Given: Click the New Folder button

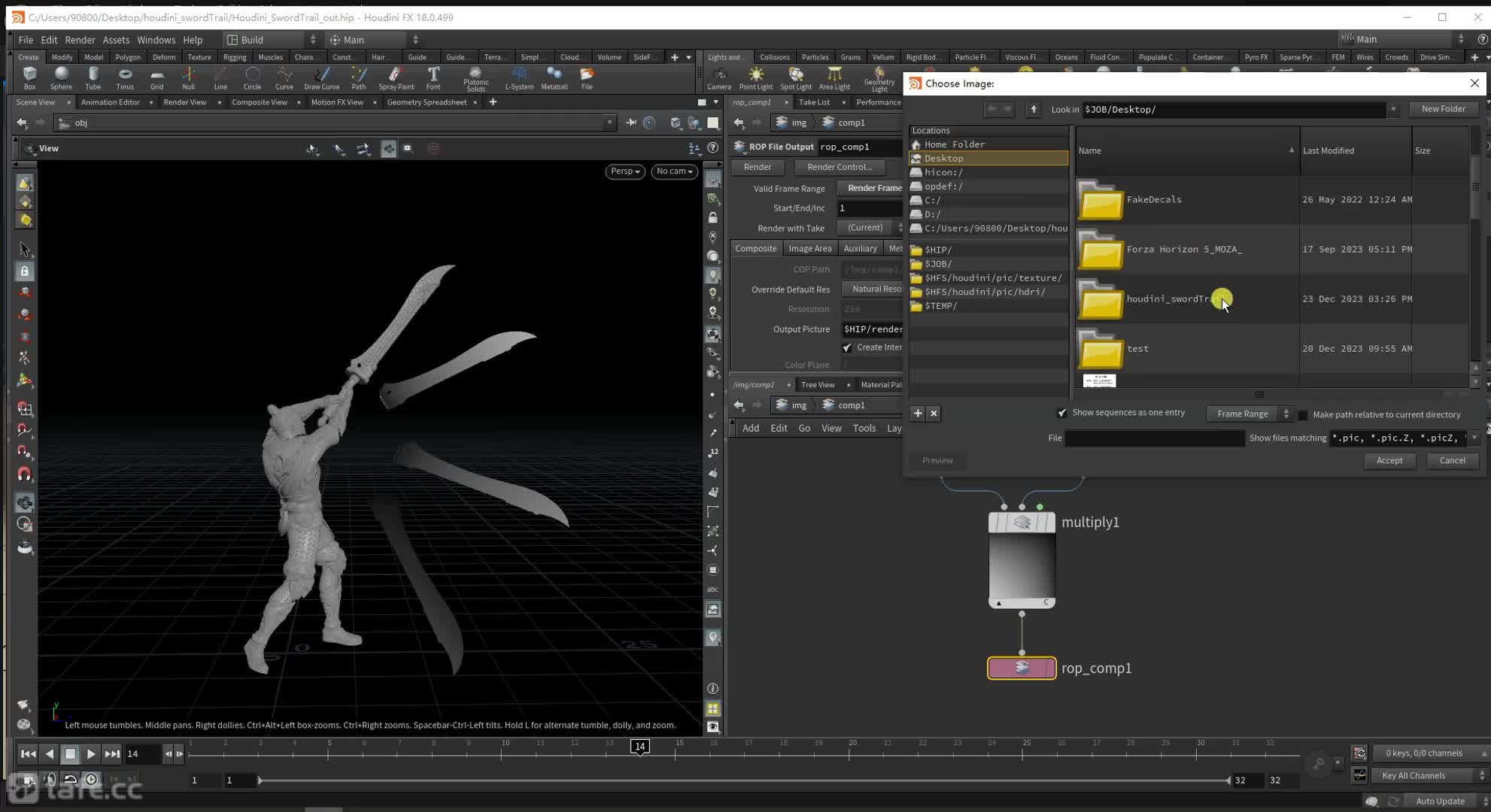Looking at the screenshot, I should point(1443,109).
